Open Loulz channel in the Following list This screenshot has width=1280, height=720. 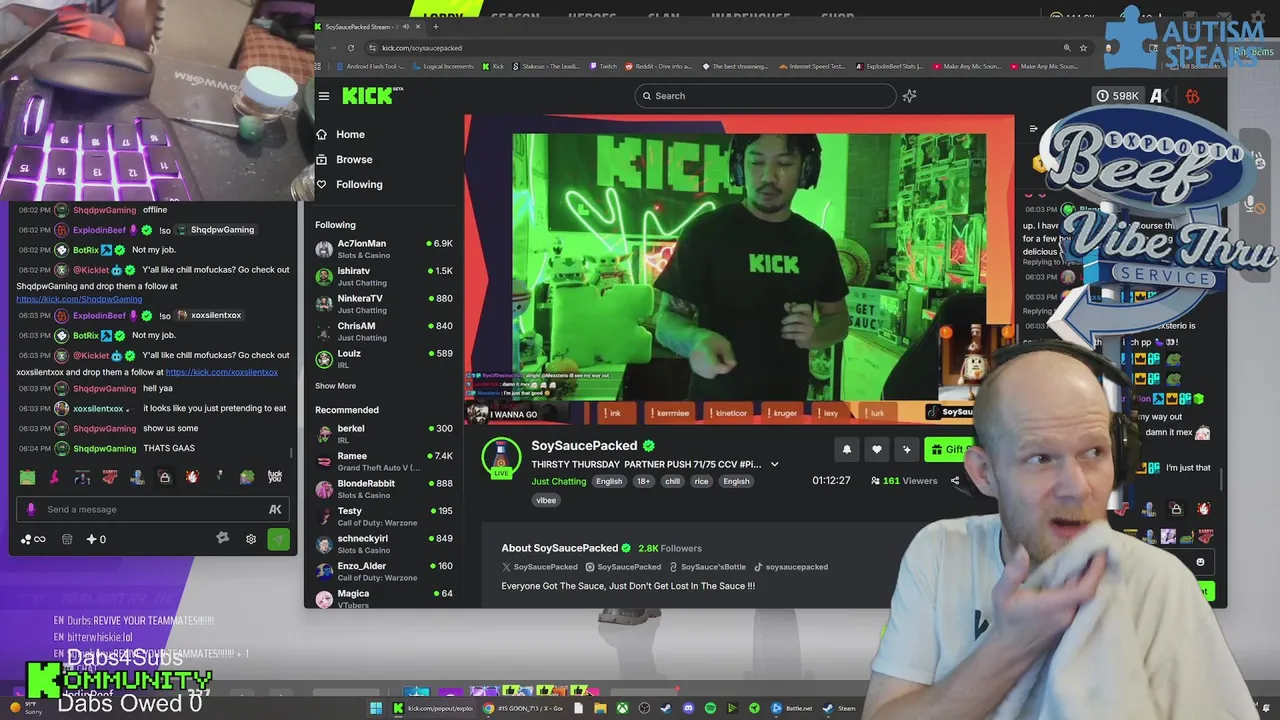pos(384,359)
